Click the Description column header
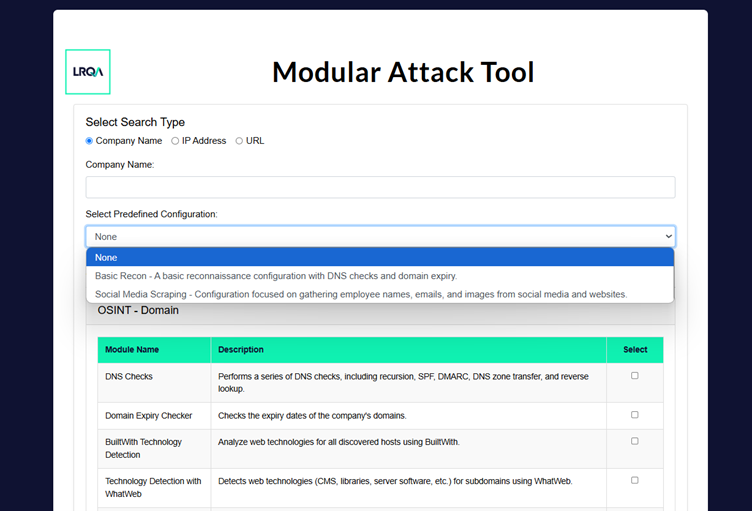752x511 pixels. click(241, 350)
